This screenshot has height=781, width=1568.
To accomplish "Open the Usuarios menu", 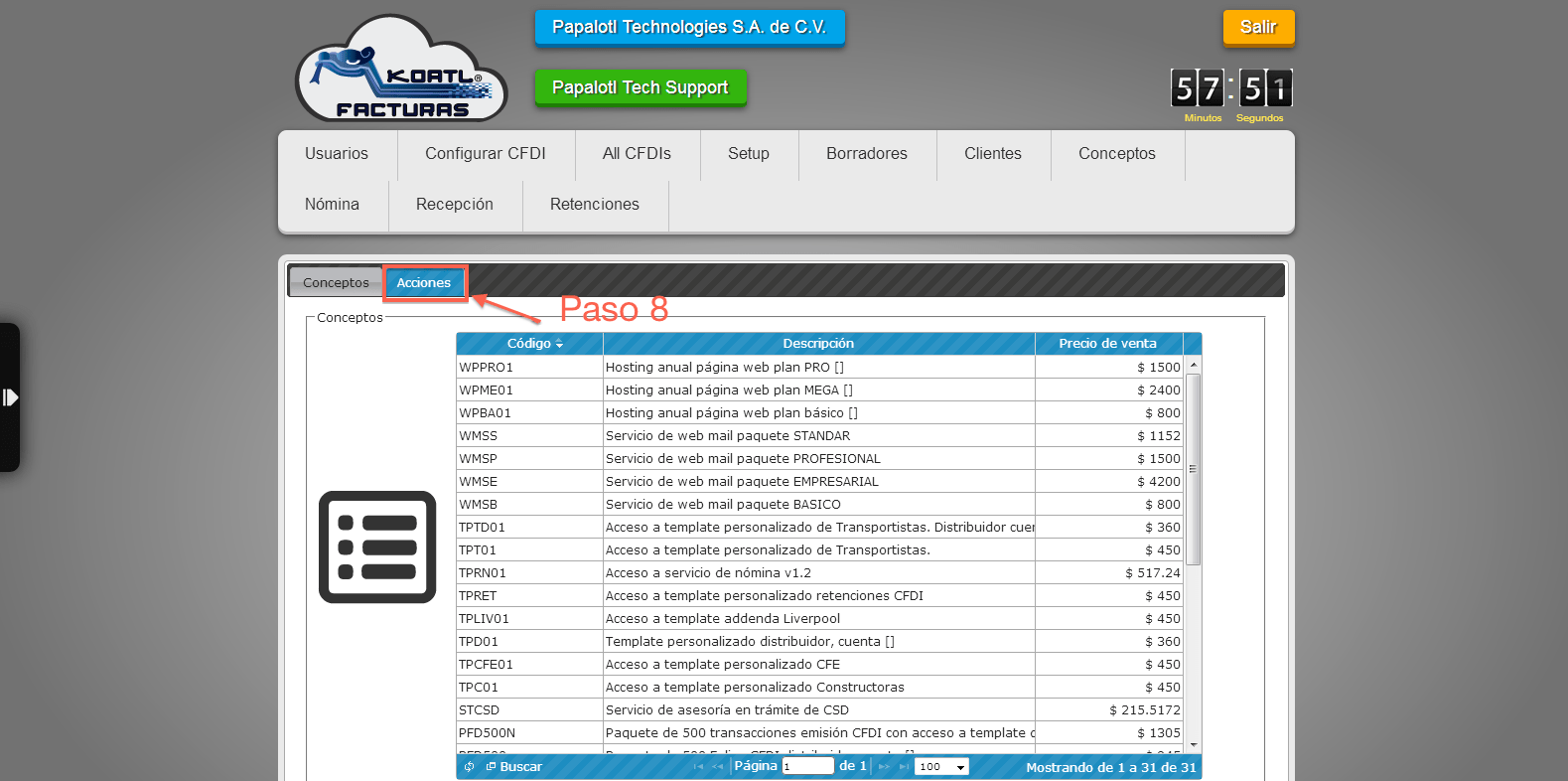I will tap(337, 154).
